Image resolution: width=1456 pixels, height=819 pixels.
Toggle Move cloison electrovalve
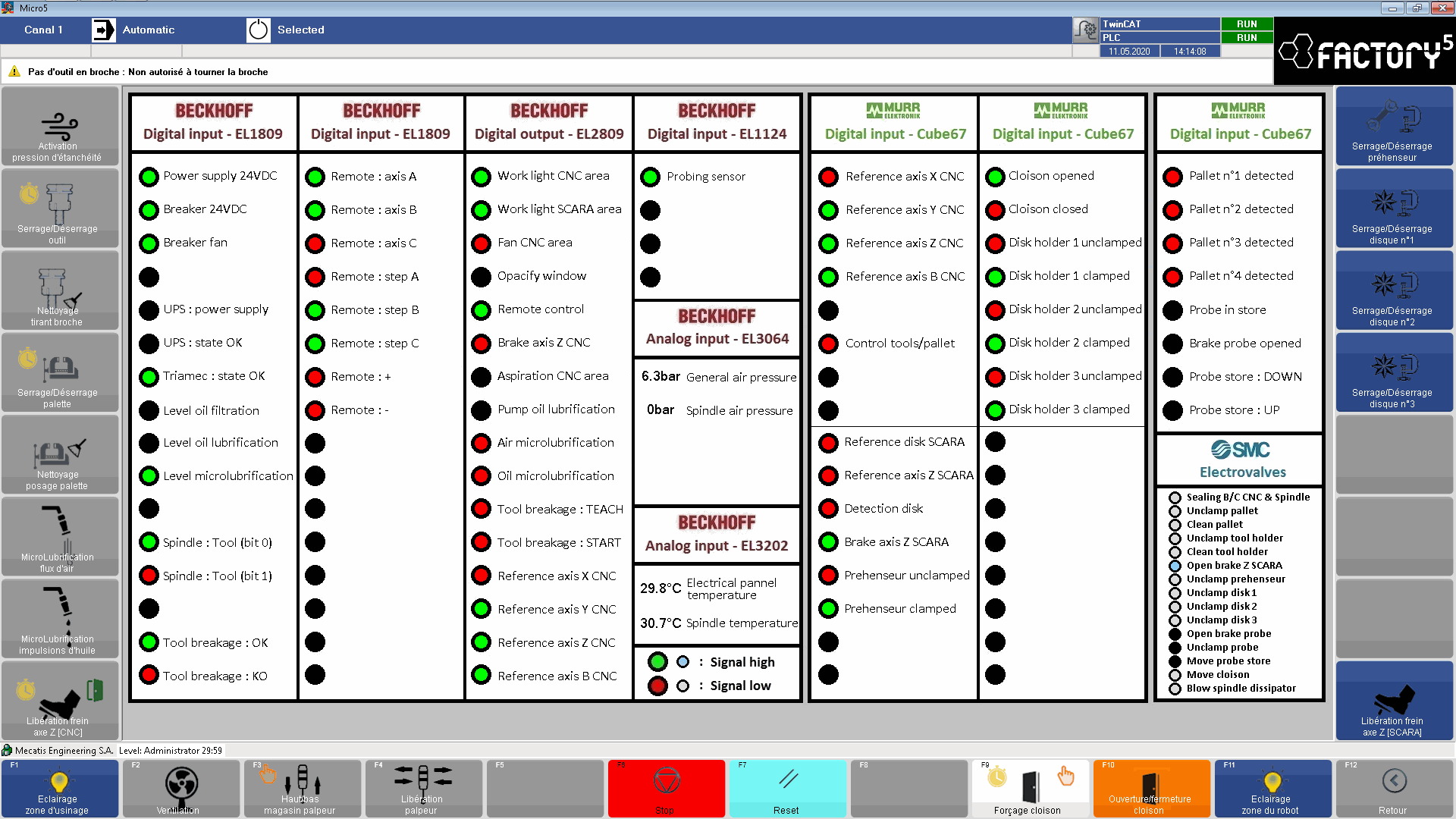[x=1175, y=675]
